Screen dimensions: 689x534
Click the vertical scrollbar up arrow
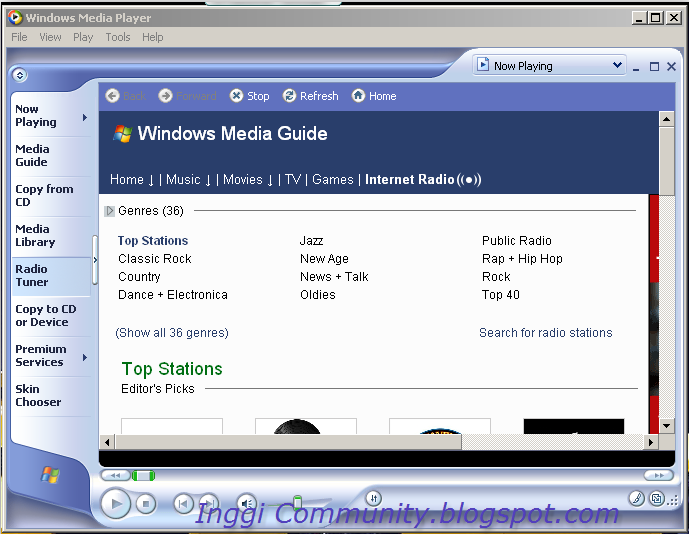[666, 119]
